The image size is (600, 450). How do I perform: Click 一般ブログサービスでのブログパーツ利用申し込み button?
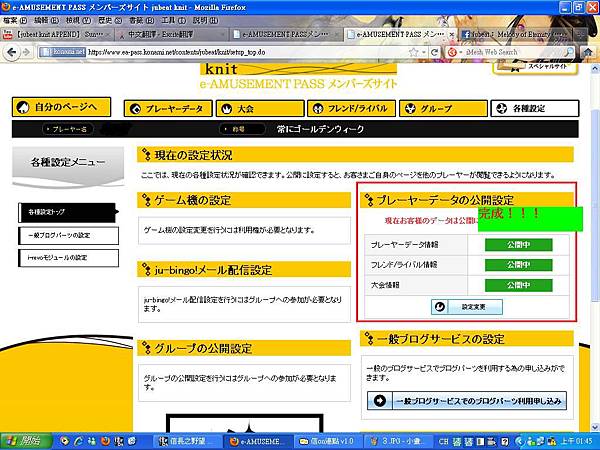[x=467, y=401]
